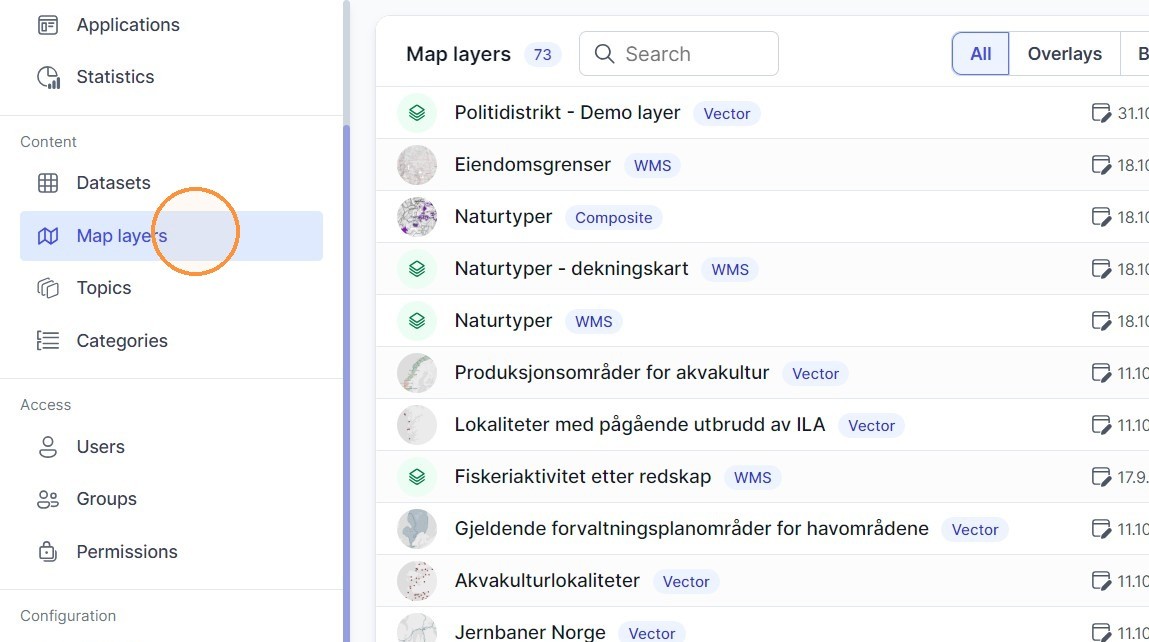The image size is (1149, 642).
Task: Click the Users person icon
Action: point(48,447)
